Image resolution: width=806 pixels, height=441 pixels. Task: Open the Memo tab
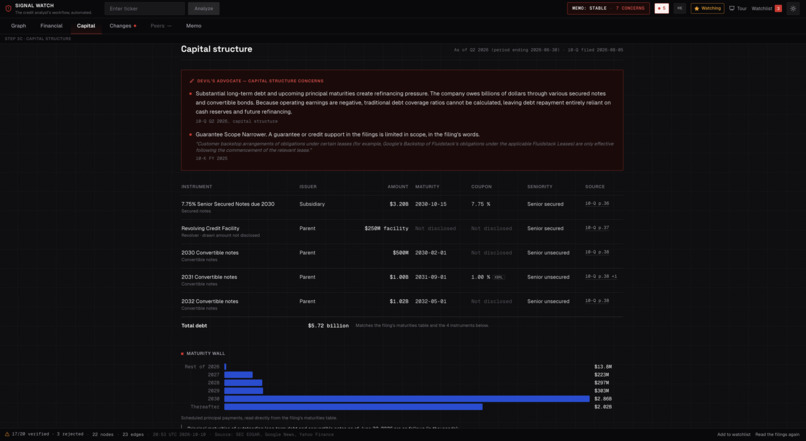[193, 26]
